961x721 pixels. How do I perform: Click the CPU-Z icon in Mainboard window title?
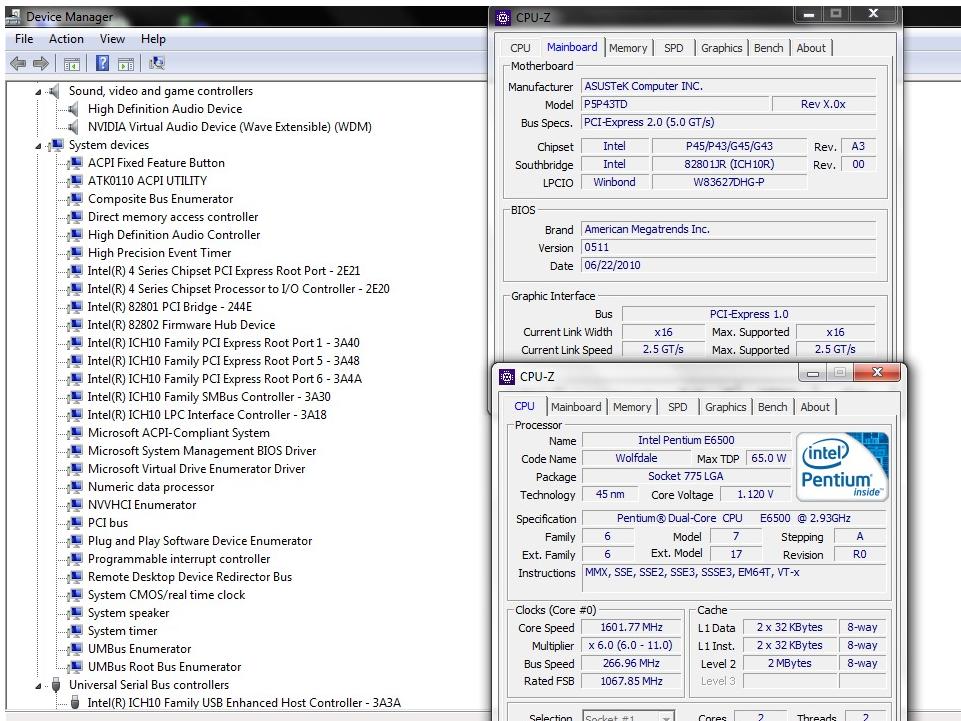tap(503, 18)
